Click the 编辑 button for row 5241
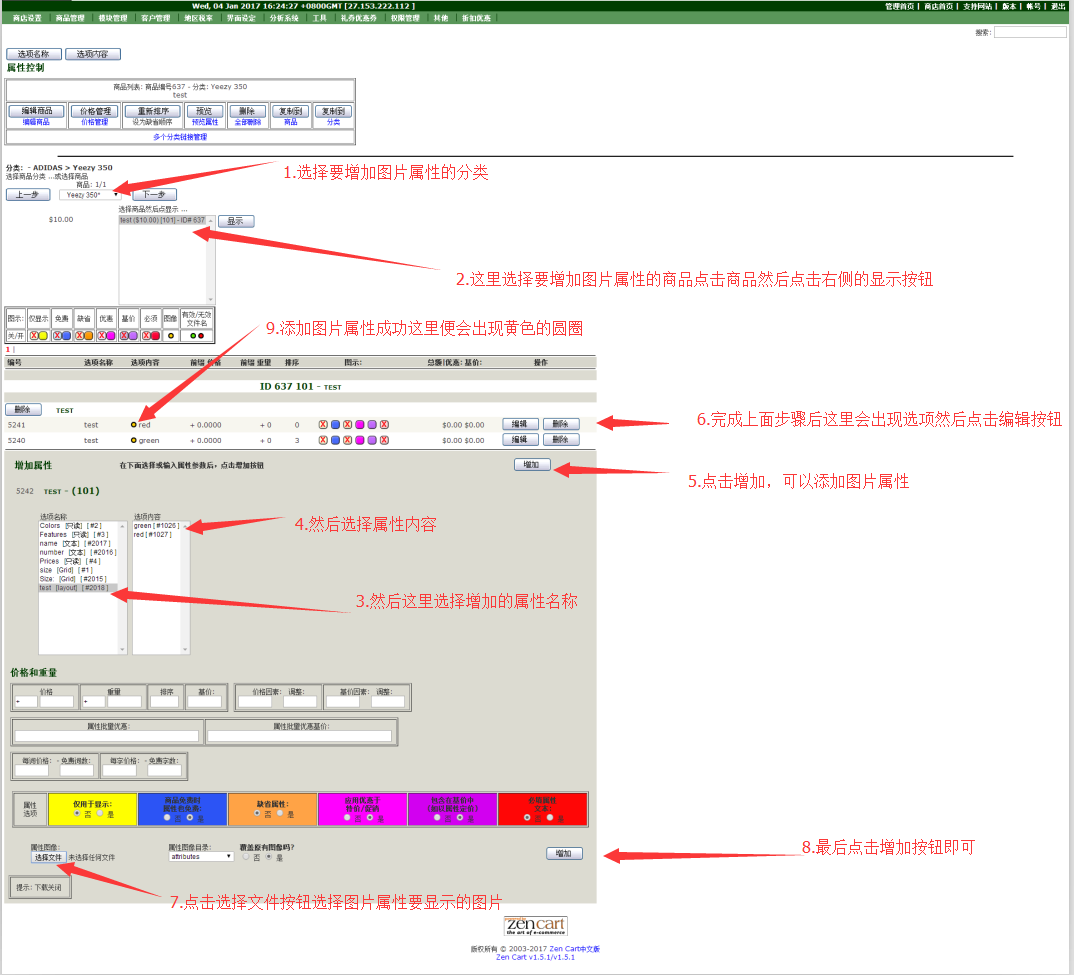The height and width of the screenshot is (975, 1074). 519,424
